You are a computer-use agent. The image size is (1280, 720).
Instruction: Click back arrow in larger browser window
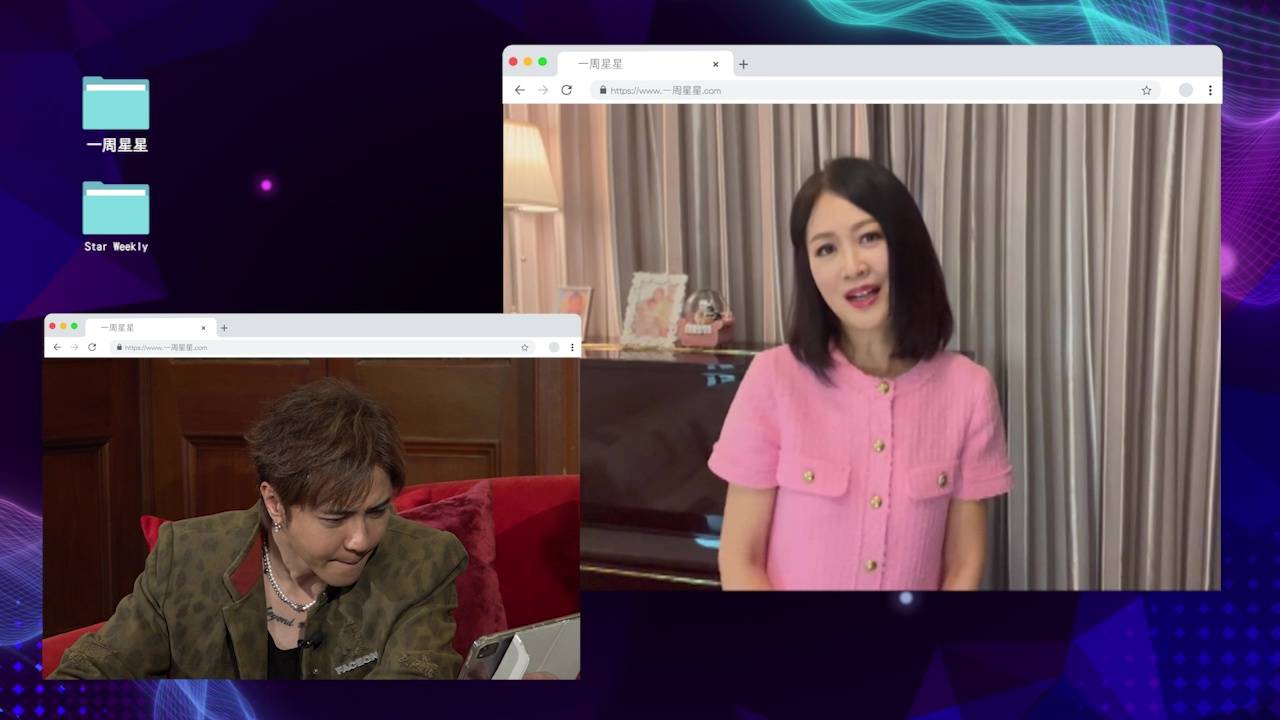click(x=520, y=90)
